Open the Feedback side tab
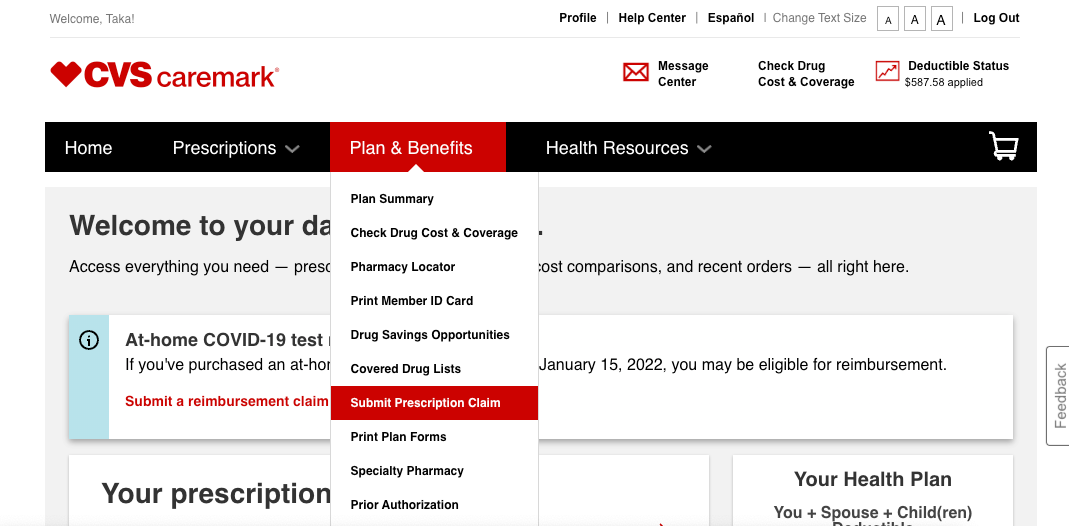The width and height of the screenshot is (1069, 526). (1059, 396)
